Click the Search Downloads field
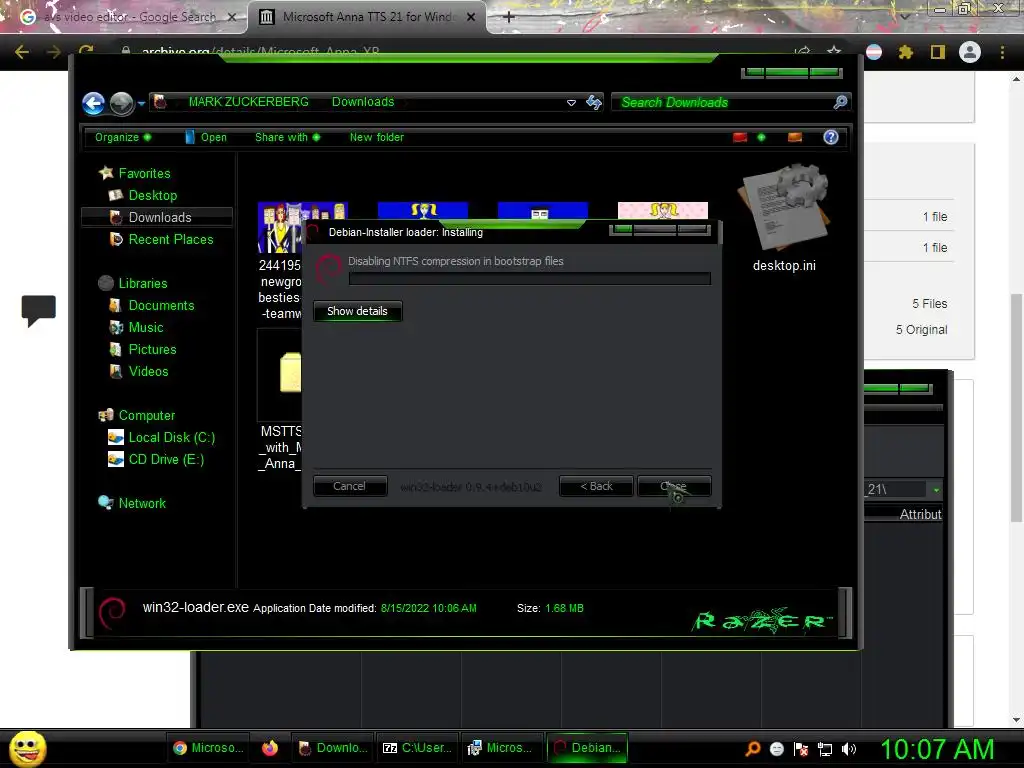Viewport: 1024px width, 768px height. coord(730,102)
